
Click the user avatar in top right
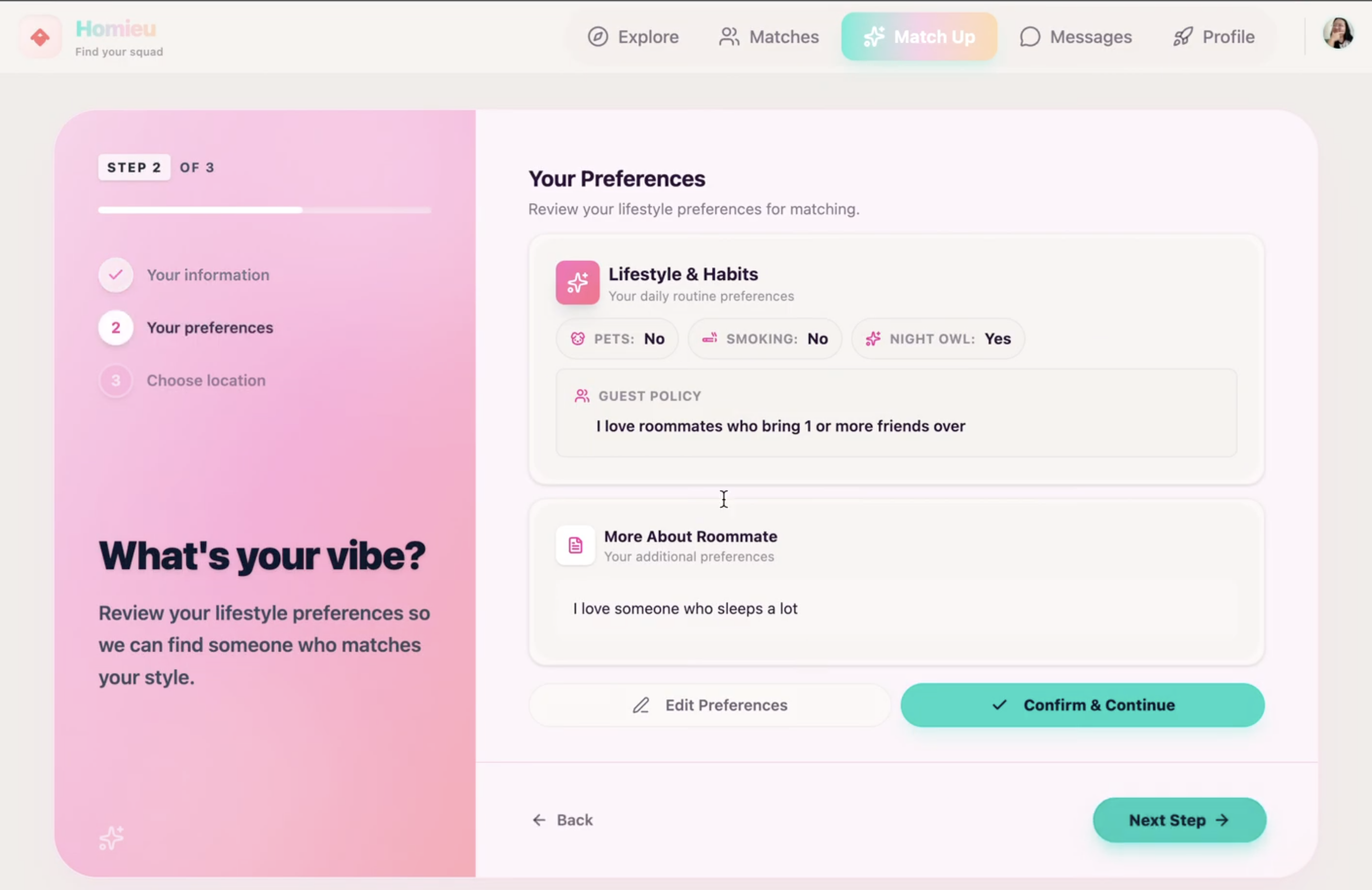click(x=1337, y=33)
